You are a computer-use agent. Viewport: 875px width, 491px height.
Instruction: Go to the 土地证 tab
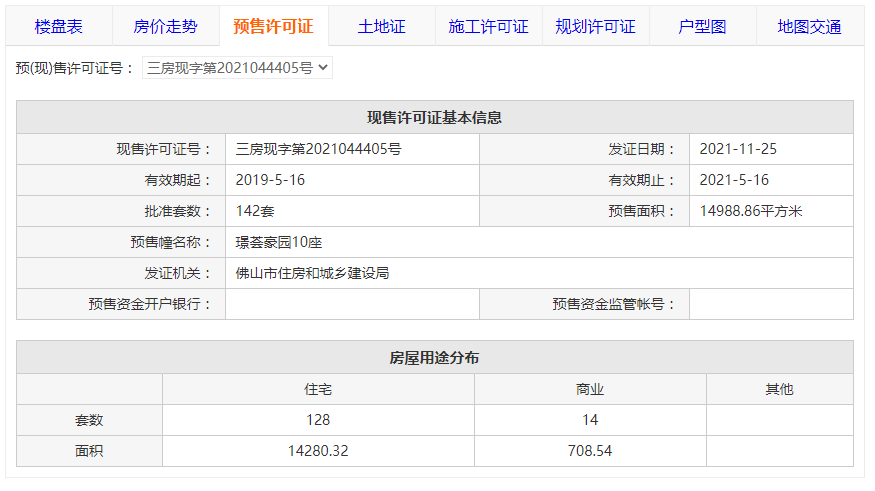point(381,27)
